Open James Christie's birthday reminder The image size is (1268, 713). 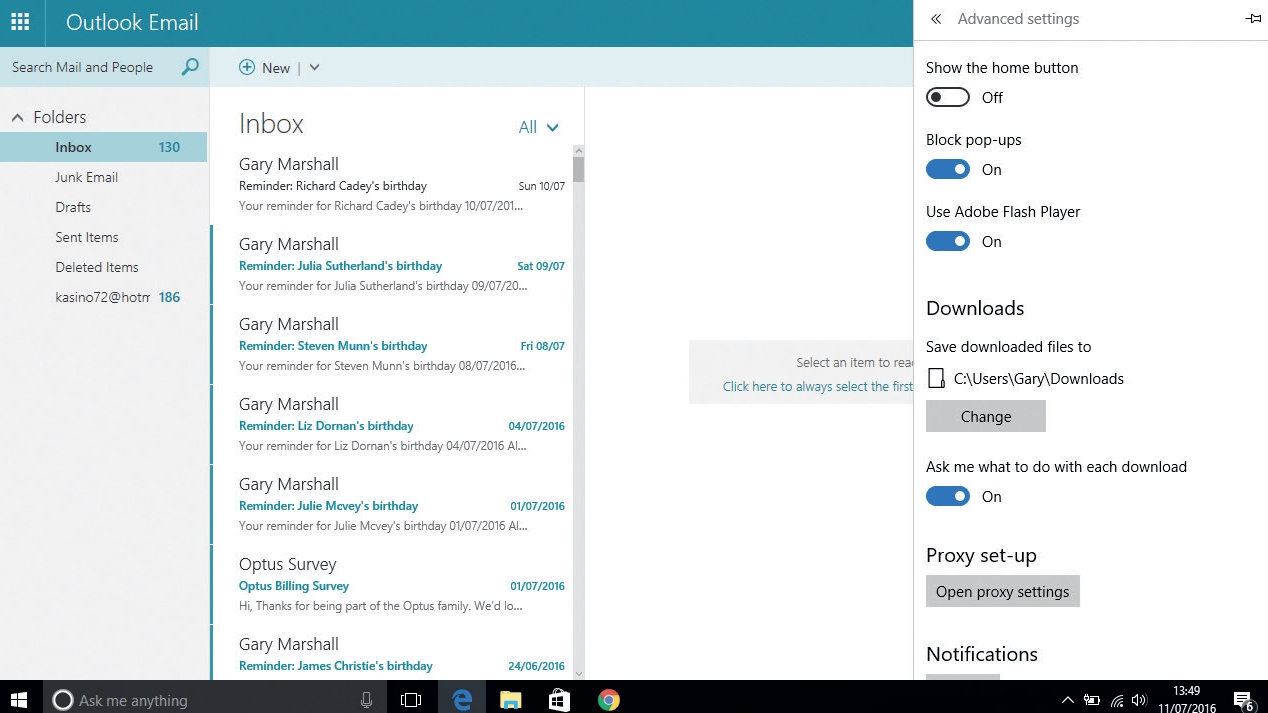point(391,653)
